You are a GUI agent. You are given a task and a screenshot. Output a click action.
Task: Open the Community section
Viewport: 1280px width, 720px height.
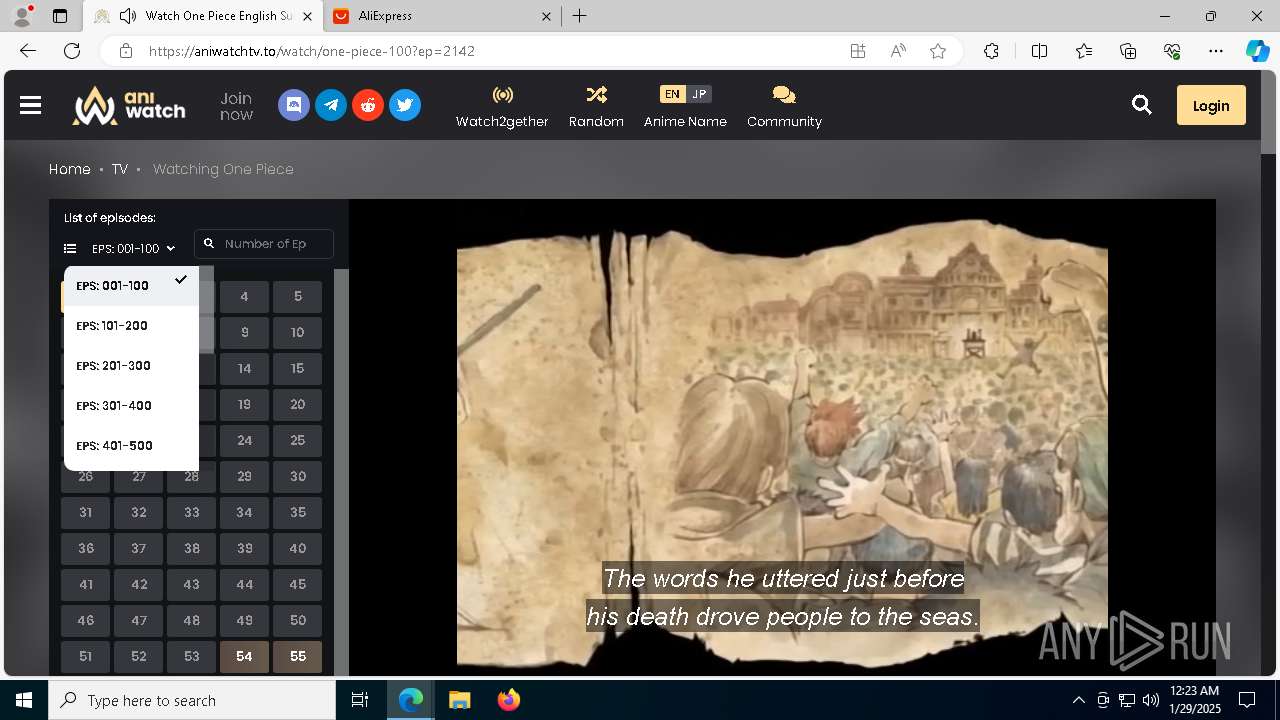click(x=784, y=106)
